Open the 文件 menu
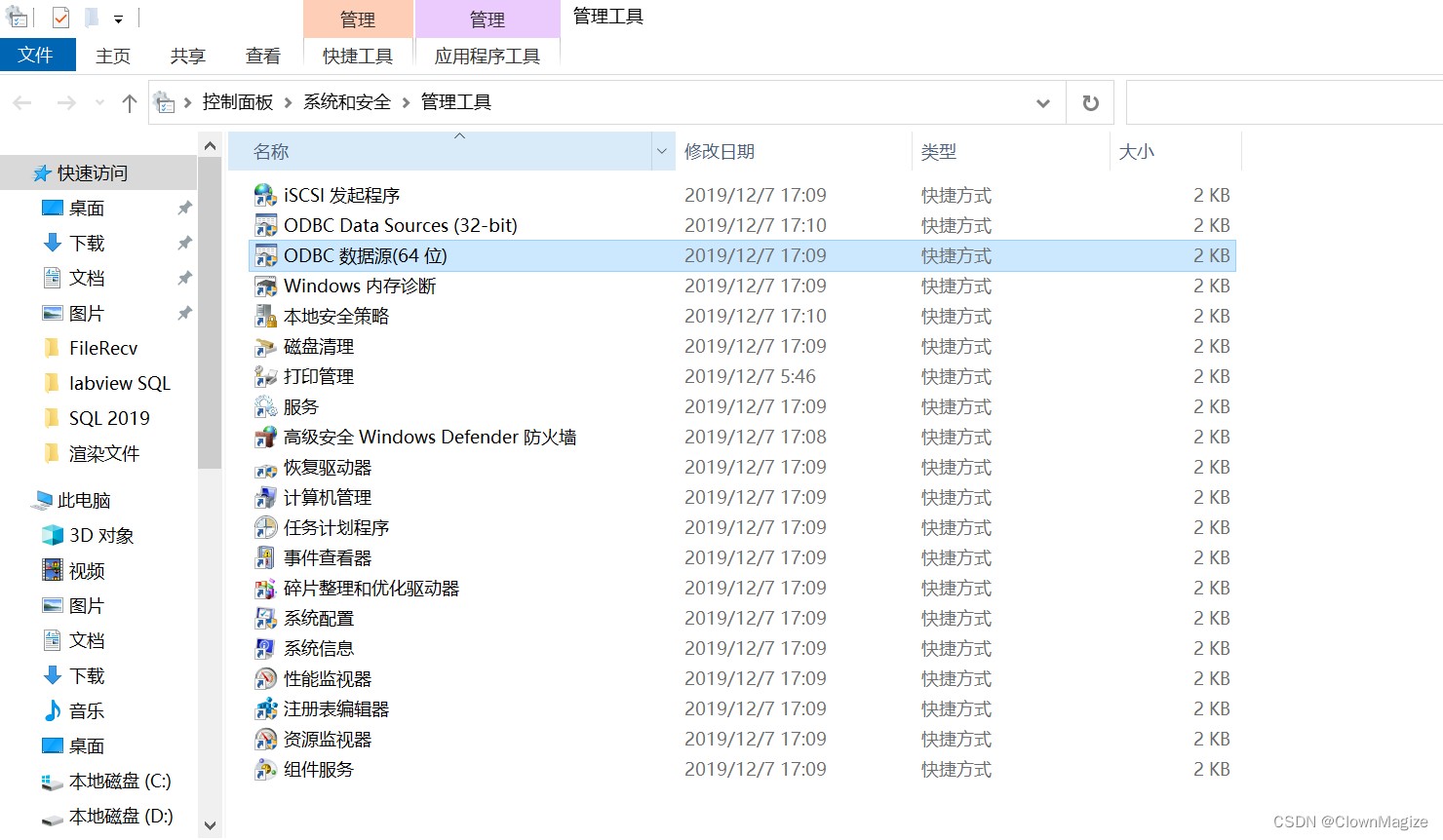1443x840 pixels. [x=37, y=56]
